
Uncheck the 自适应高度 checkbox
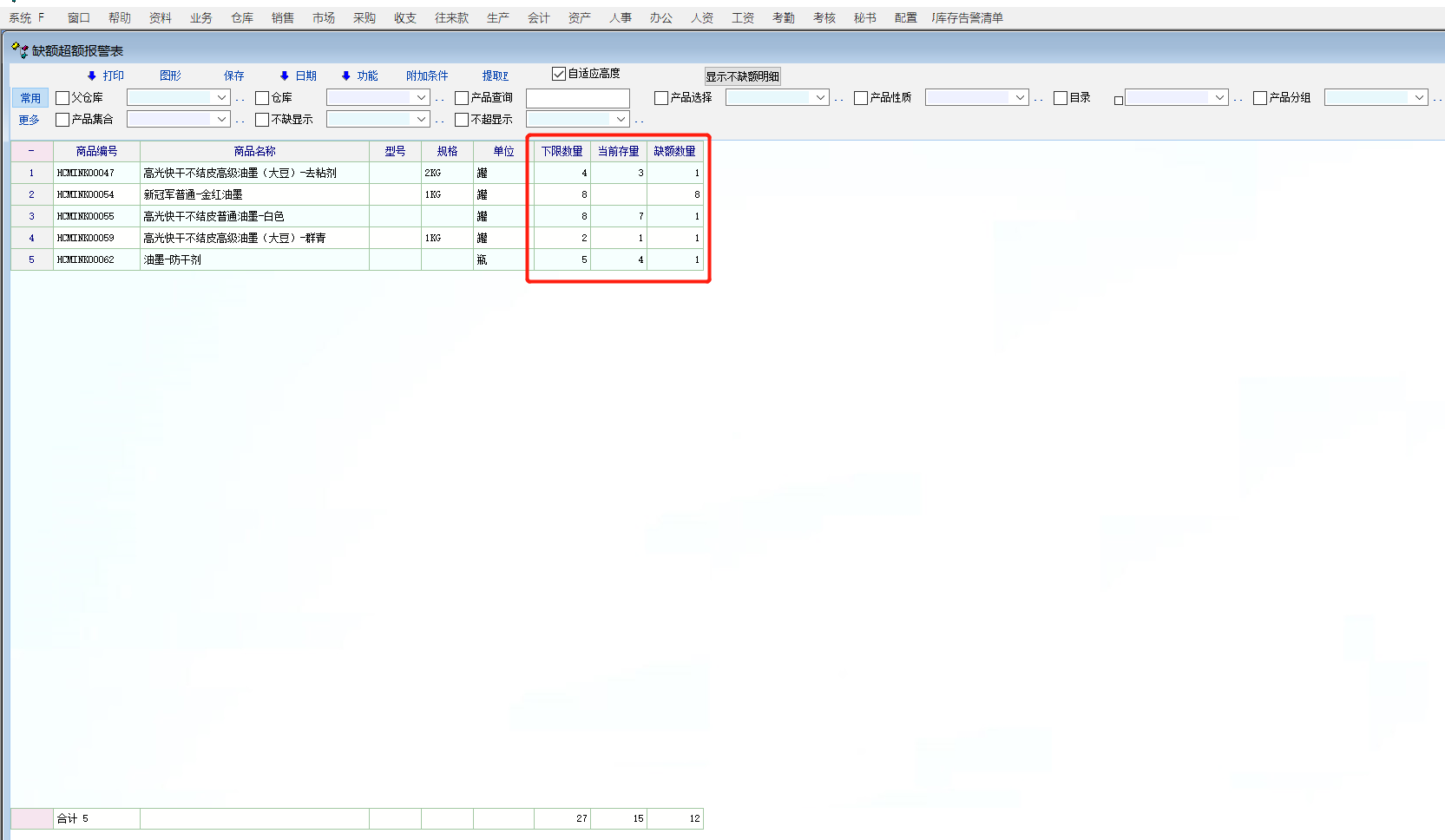(x=559, y=74)
